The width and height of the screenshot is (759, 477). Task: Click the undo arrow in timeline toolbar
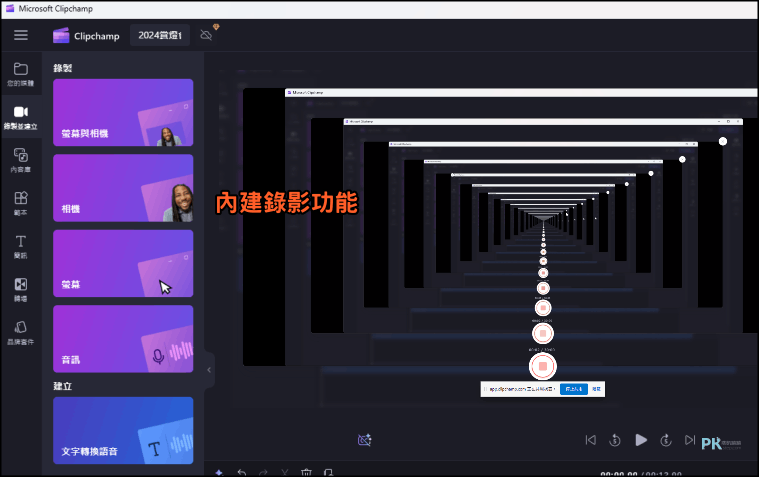(242, 472)
